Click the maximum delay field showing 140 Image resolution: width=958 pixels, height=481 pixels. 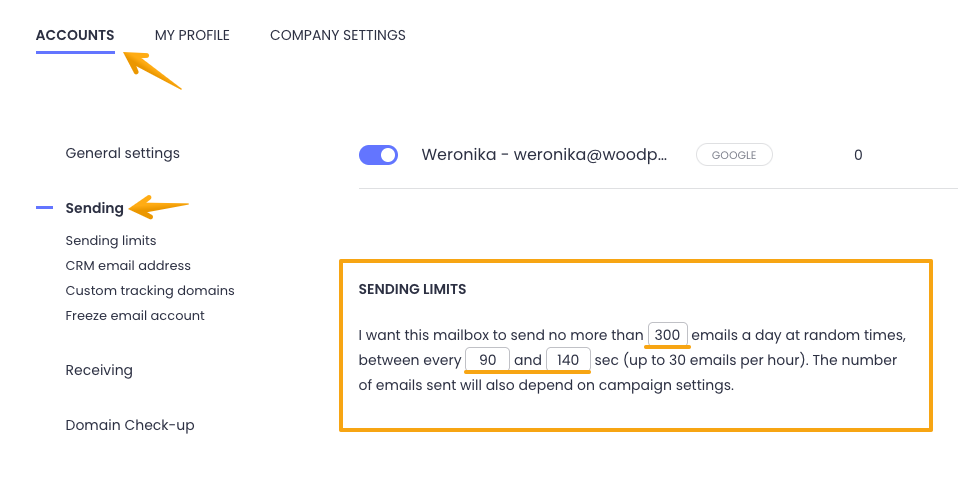click(568, 359)
